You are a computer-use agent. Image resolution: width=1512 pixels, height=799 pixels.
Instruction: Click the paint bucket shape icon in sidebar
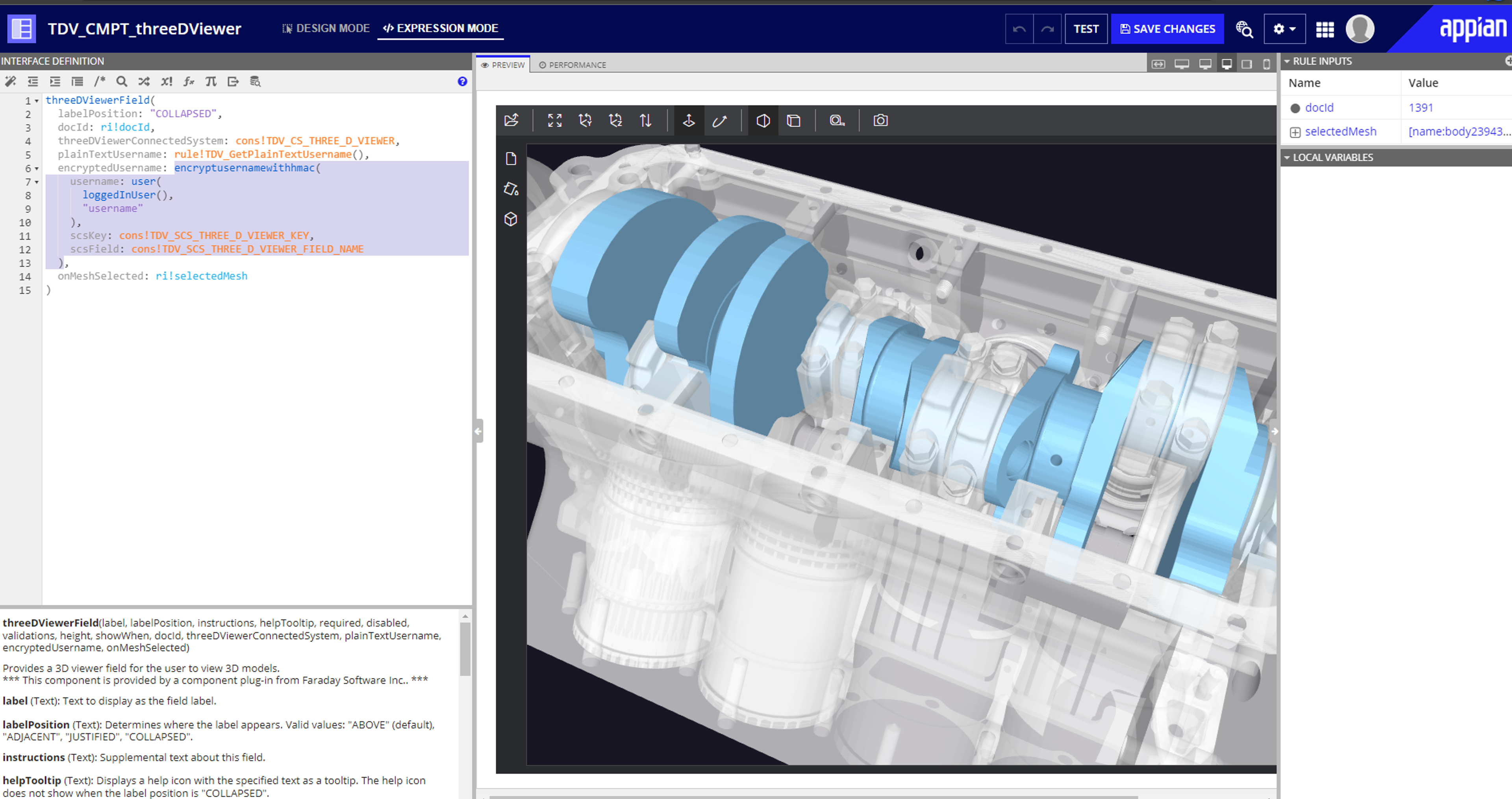(x=511, y=189)
